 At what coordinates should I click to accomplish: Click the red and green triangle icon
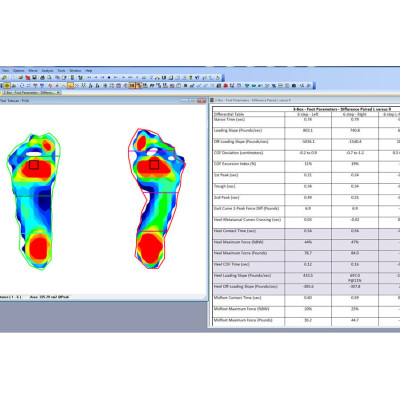[14, 86]
